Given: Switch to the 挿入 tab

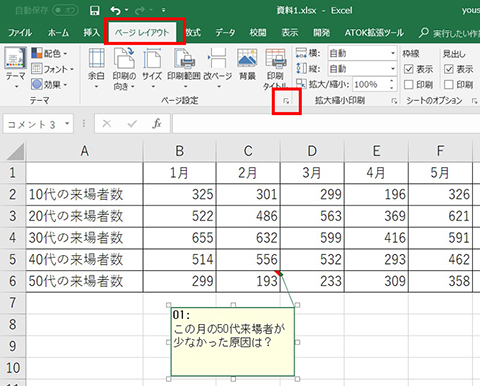Looking at the screenshot, I should (91, 32).
